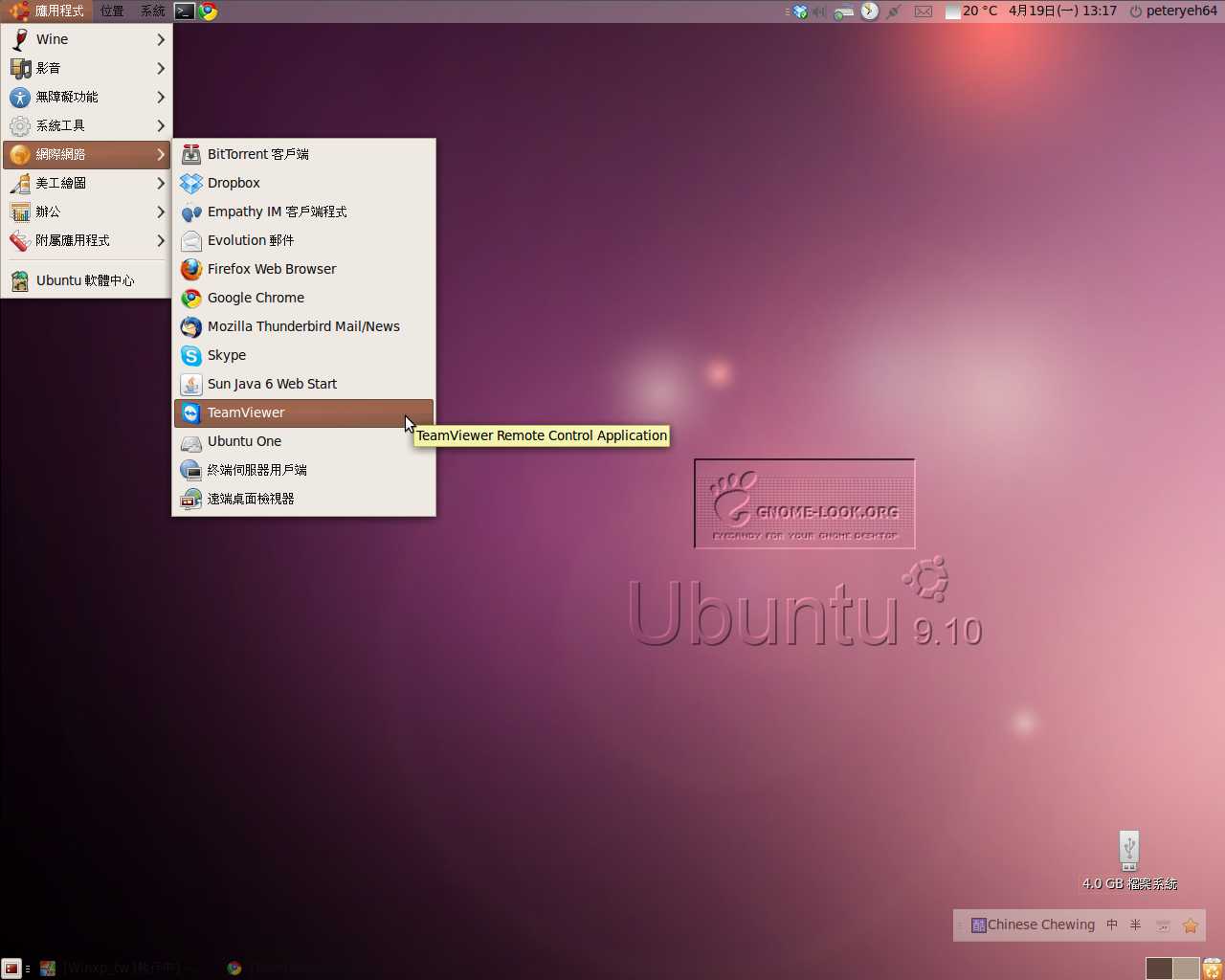
Task: Open Sun Java 6 Web Start
Action: [x=303, y=384]
